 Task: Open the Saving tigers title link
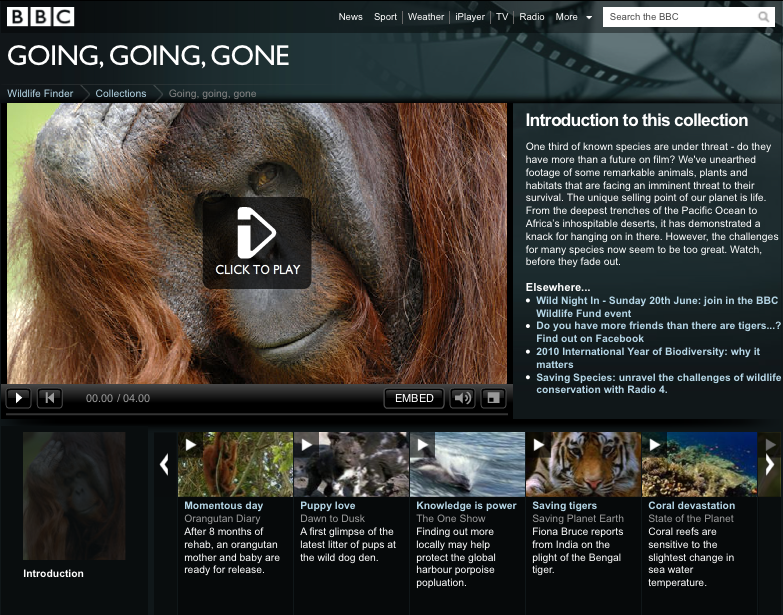point(564,505)
